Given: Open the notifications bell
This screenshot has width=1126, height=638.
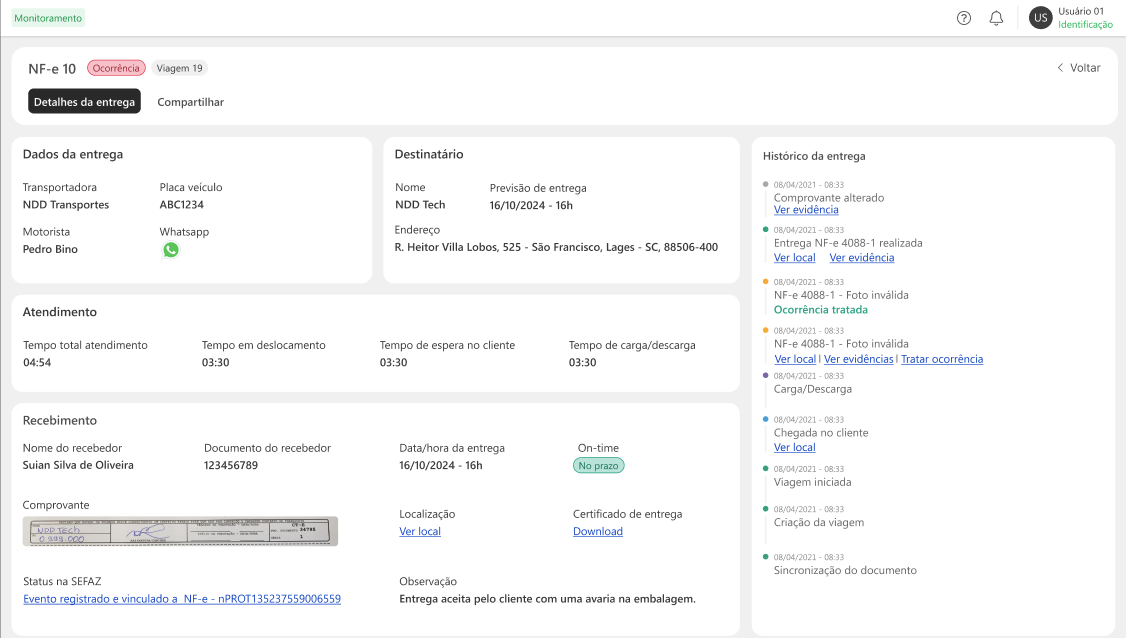Looking at the screenshot, I should pyautogui.click(x=996, y=18).
